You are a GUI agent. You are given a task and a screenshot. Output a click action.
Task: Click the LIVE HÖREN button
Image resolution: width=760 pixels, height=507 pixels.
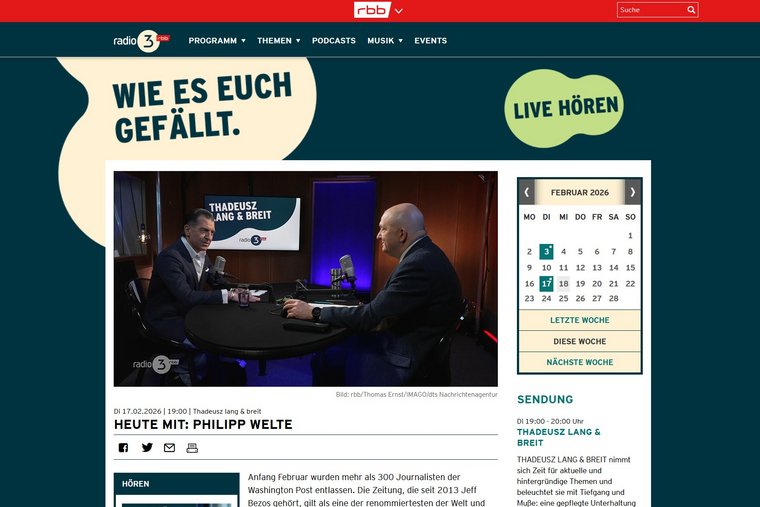567,109
